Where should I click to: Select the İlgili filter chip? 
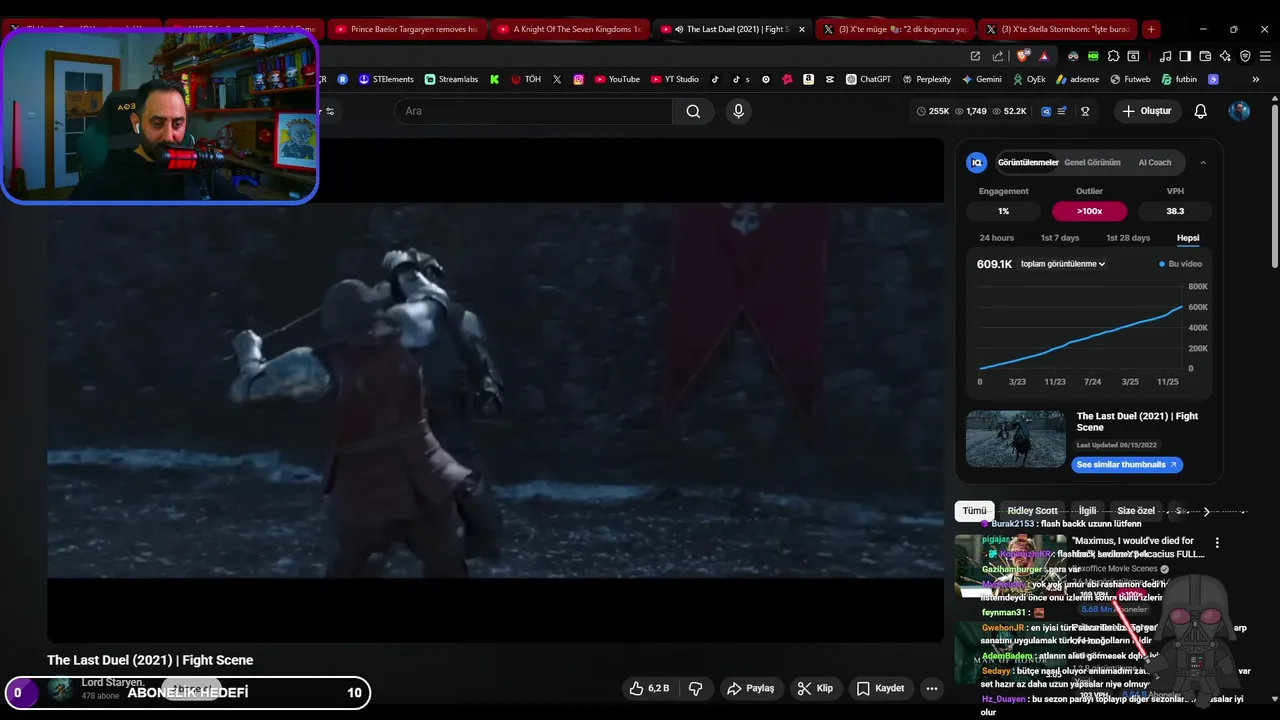click(x=1087, y=511)
